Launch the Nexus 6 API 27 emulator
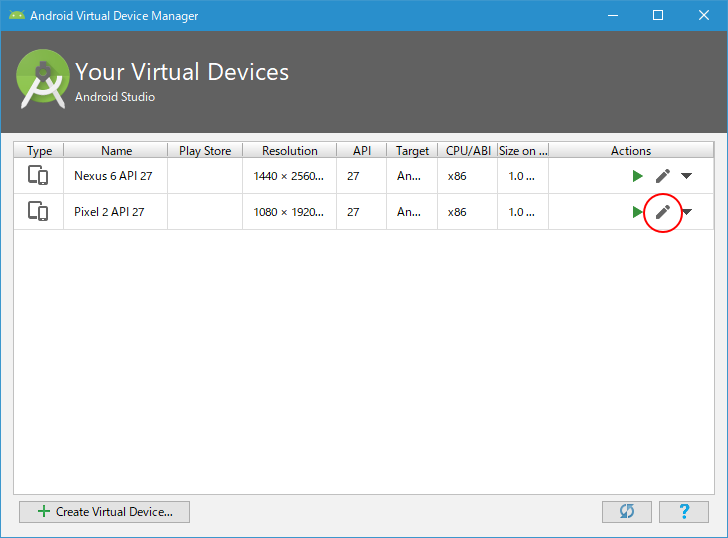728x538 pixels. click(x=637, y=176)
